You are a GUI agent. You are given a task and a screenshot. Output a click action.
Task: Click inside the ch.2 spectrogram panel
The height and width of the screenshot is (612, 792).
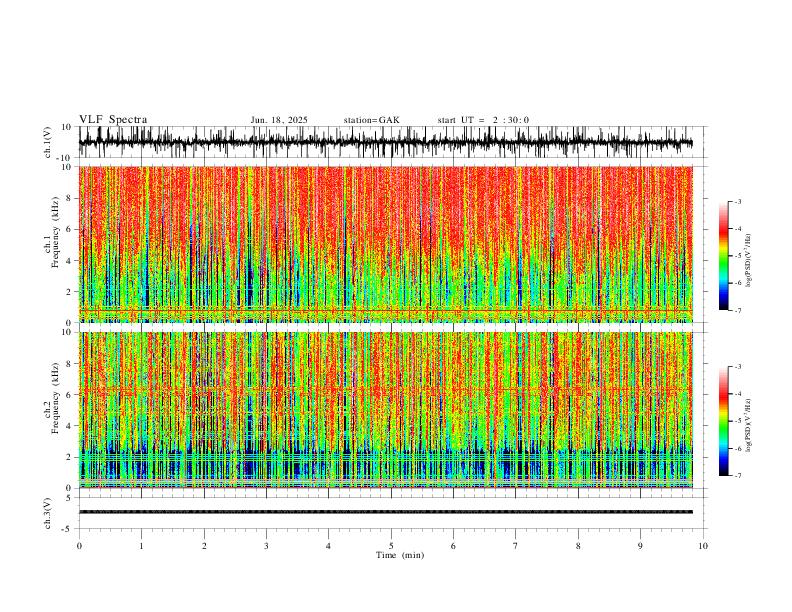tap(385, 410)
